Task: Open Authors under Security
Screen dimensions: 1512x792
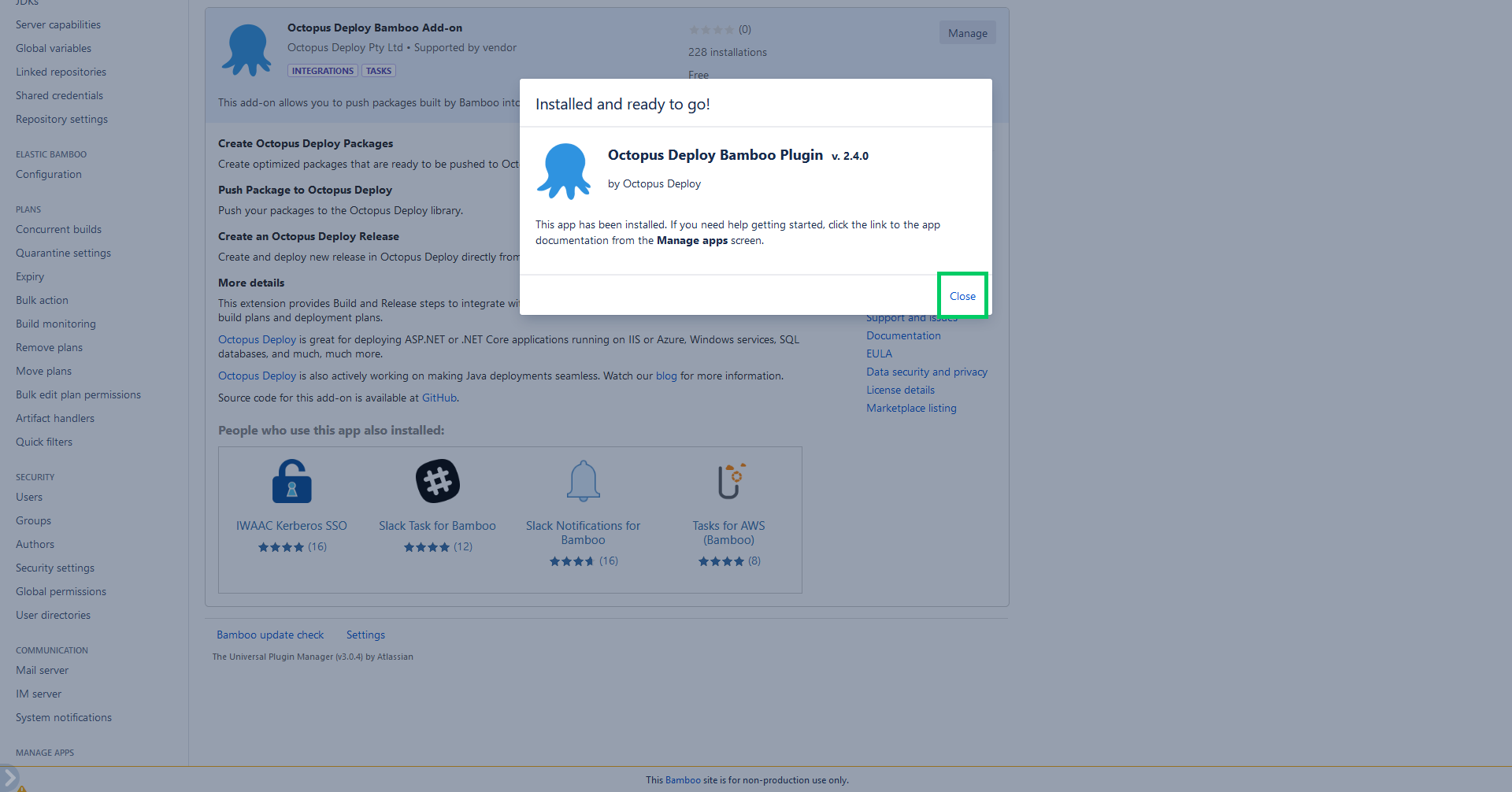Action: pyautogui.click(x=35, y=544)
